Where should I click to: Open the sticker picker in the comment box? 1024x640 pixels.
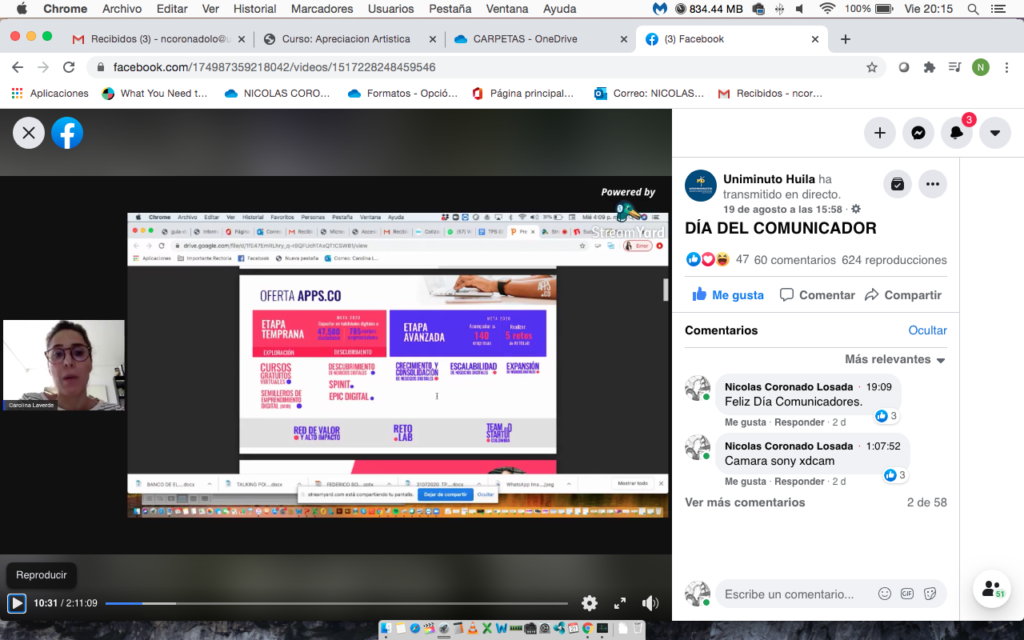point(930,594)
